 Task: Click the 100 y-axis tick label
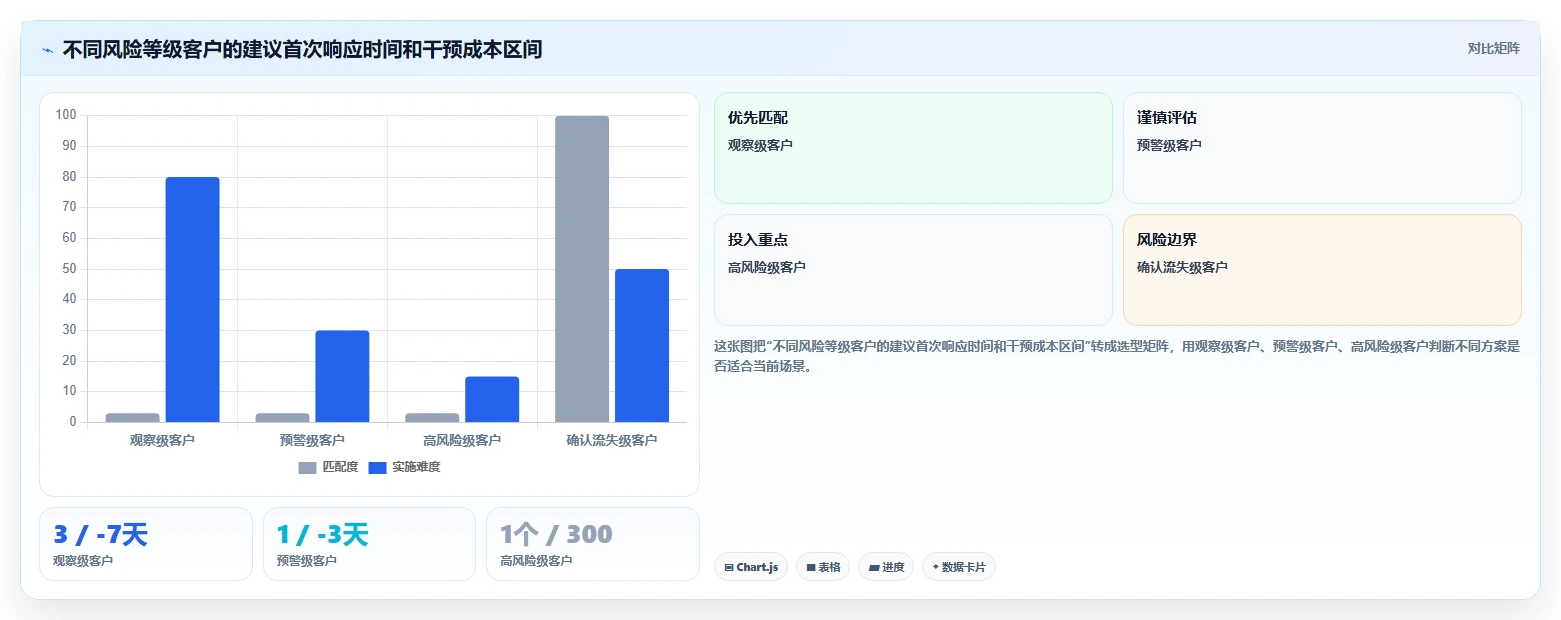click(66, 115)
